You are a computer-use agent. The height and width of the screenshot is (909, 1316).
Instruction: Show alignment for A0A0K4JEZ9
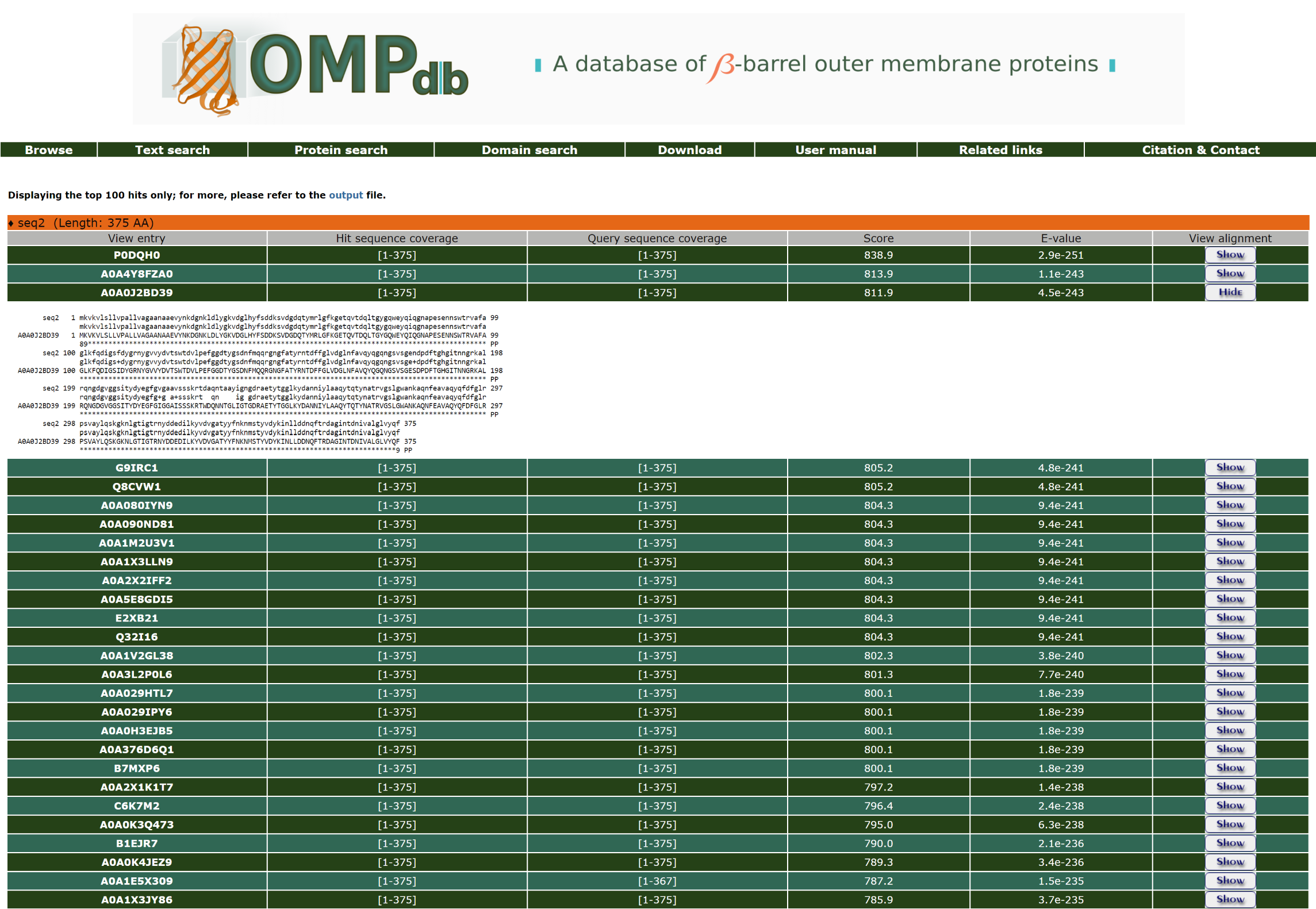1230,862
